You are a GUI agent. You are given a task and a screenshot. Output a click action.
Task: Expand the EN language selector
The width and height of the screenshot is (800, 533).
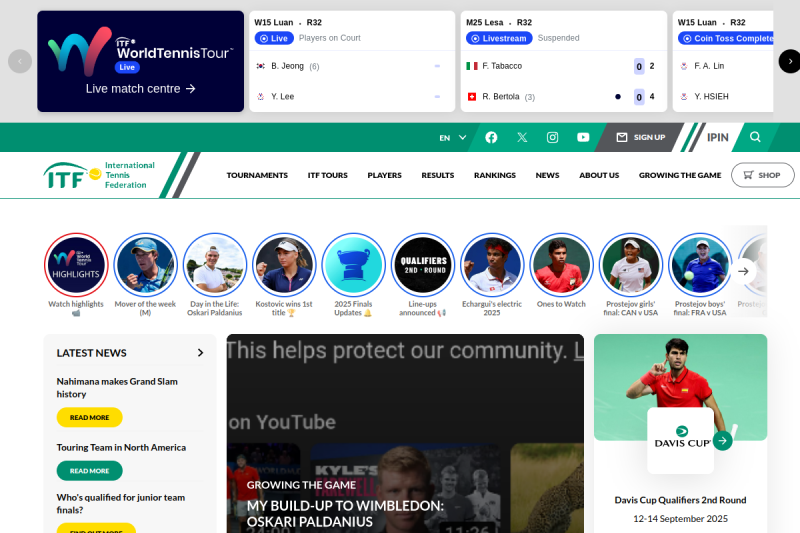(x=453, y=137)
